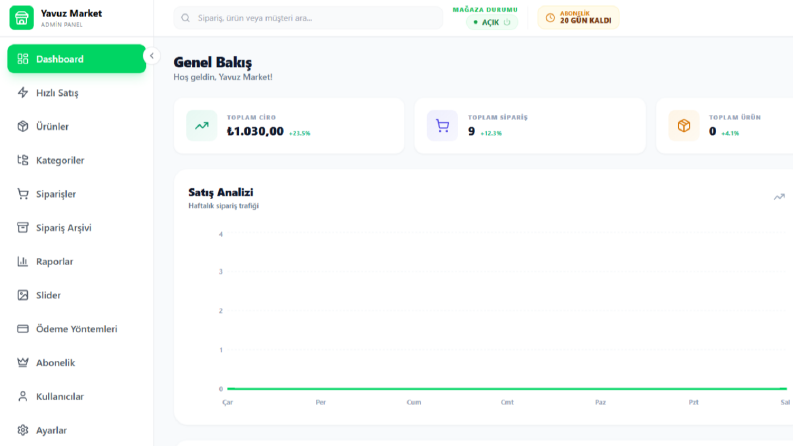The width and height of the screenshot is (793, 446).
Task: Click the Raporlar bar chart icon
Action: pyautogui.click(x=23, y=261)
